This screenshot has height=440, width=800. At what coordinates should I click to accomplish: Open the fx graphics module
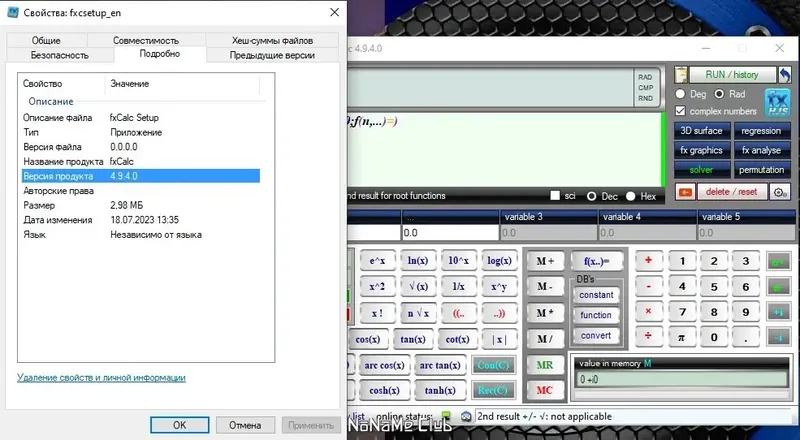coord(701,150)
